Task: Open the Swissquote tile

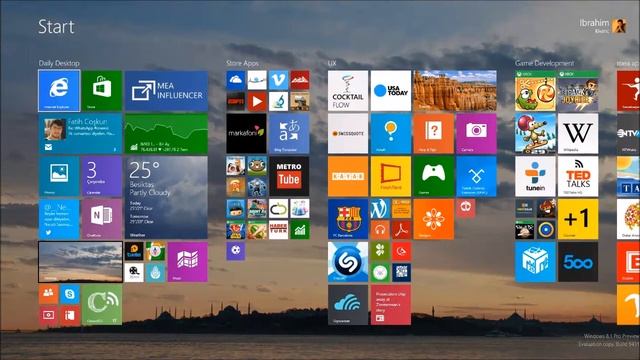Action: coord(348,133)
